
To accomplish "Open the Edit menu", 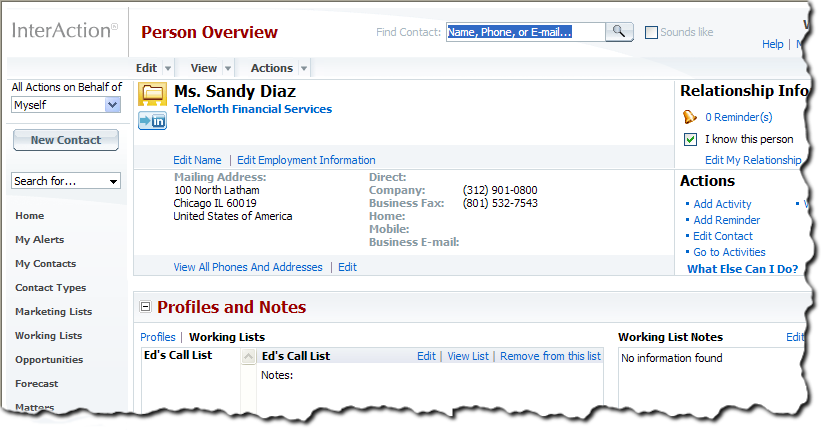I will pyautogui.click(x=146, y=68).
